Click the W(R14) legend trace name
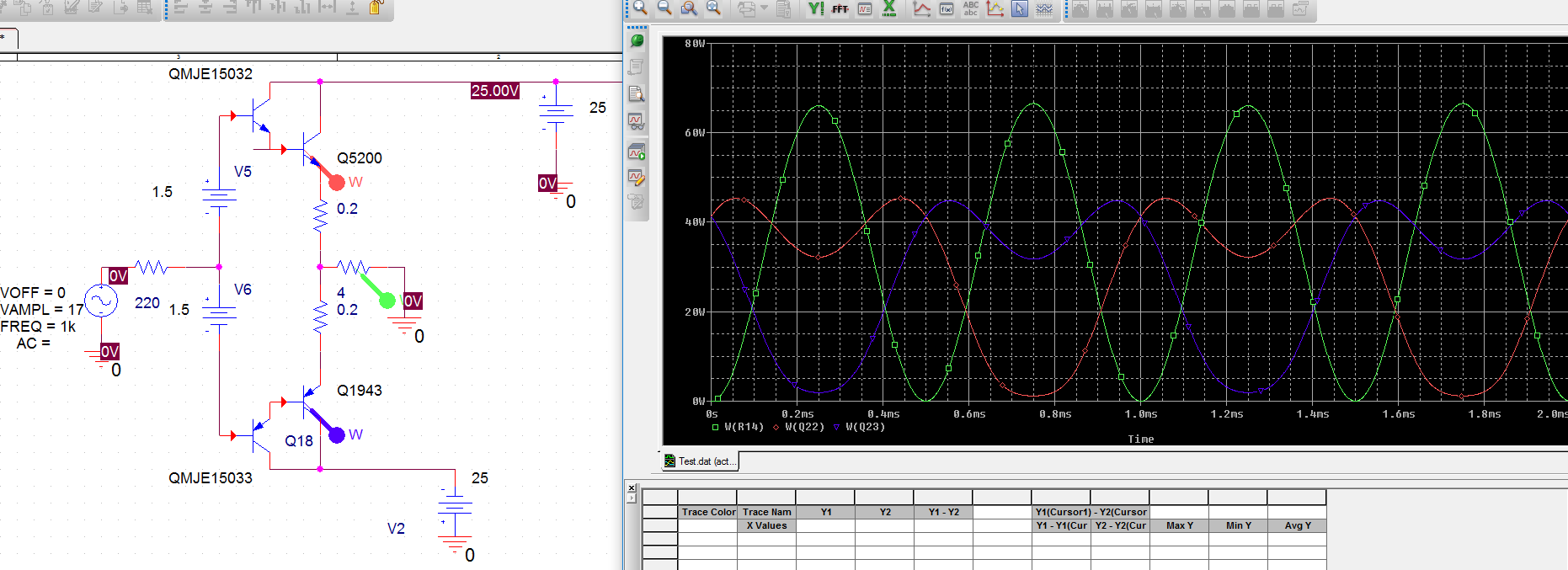 [x=744, y=427]
